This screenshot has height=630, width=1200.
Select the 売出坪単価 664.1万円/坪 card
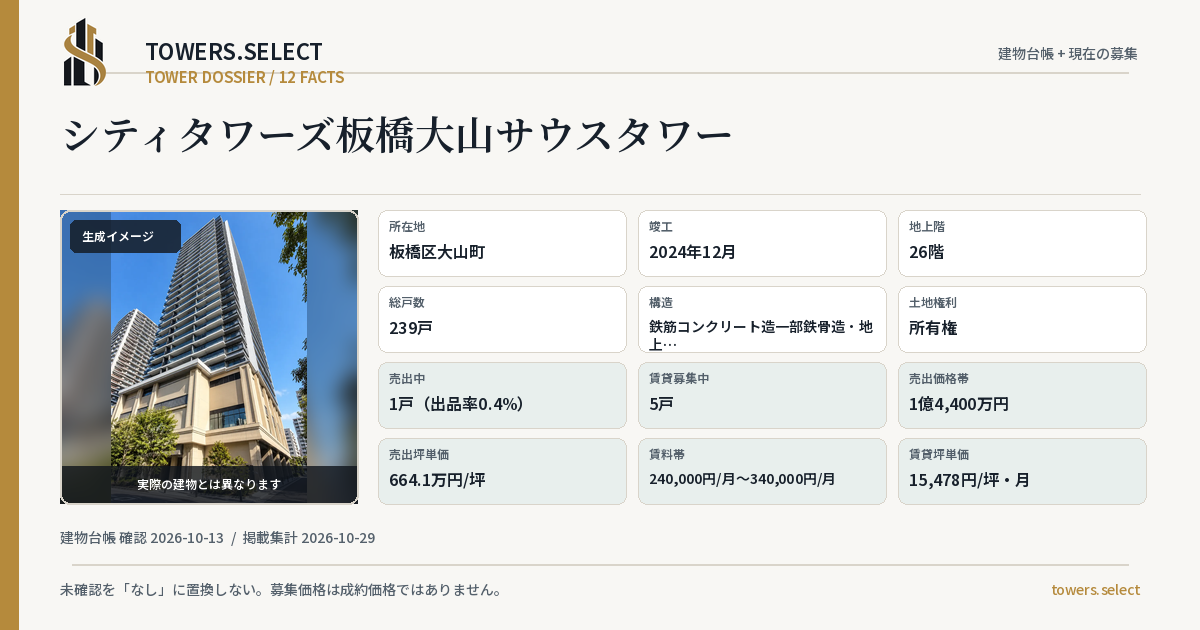502,471
